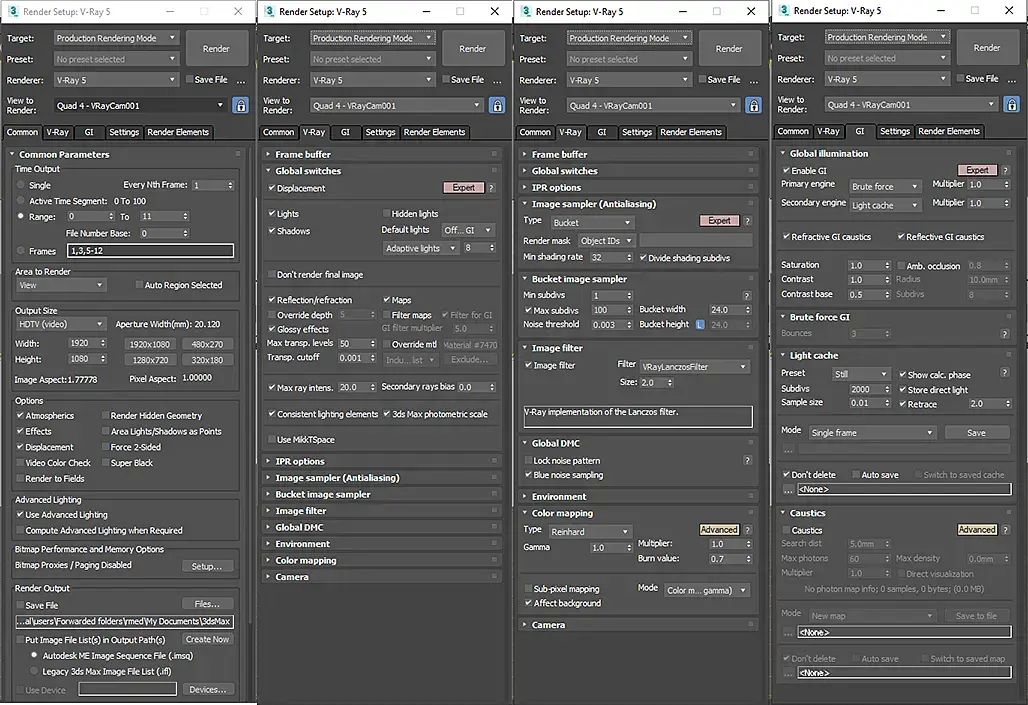
Task: Click ellipsis next to Save File in first window
Action: click(x=241, y=81)
